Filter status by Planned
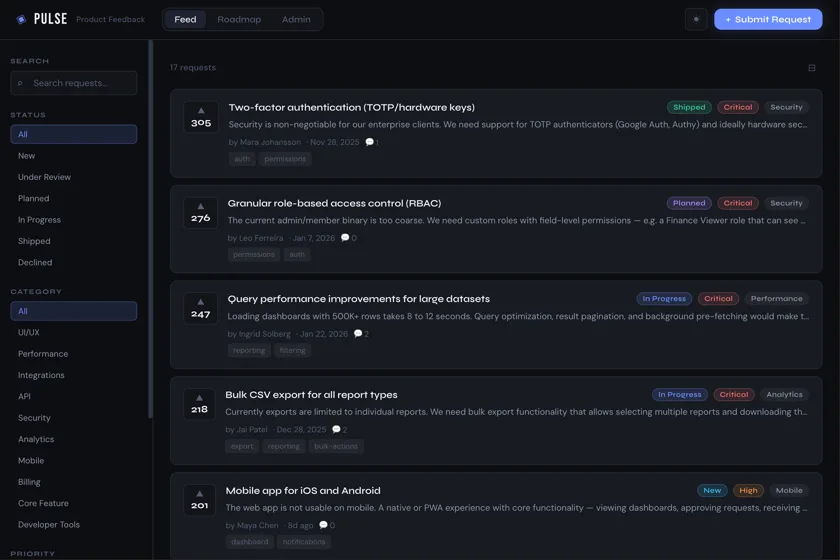Image resolution: width=840 pixels, height=560 pixels. coord(74,198)
